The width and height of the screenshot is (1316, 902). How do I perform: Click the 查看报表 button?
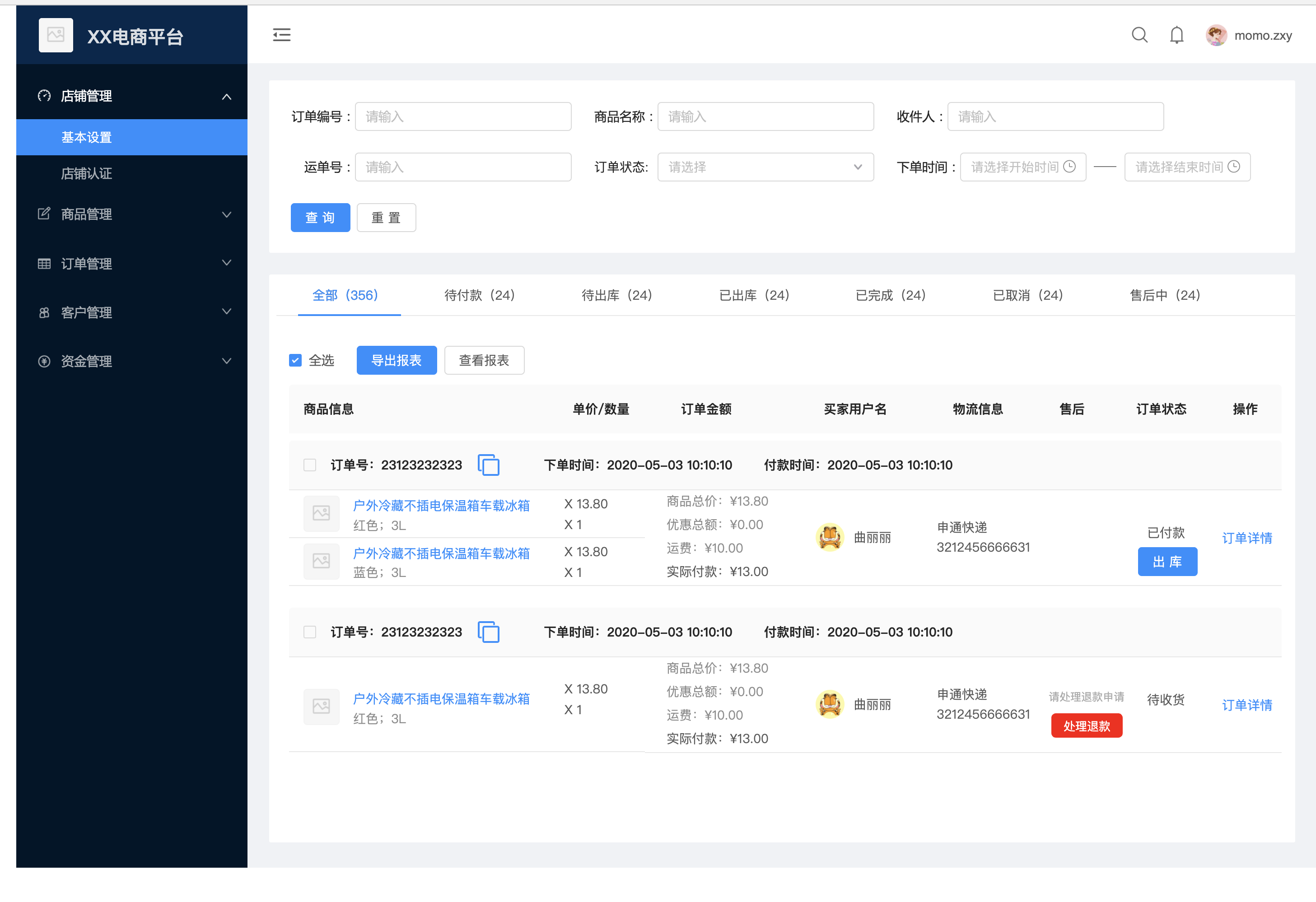tap(484, 360)
